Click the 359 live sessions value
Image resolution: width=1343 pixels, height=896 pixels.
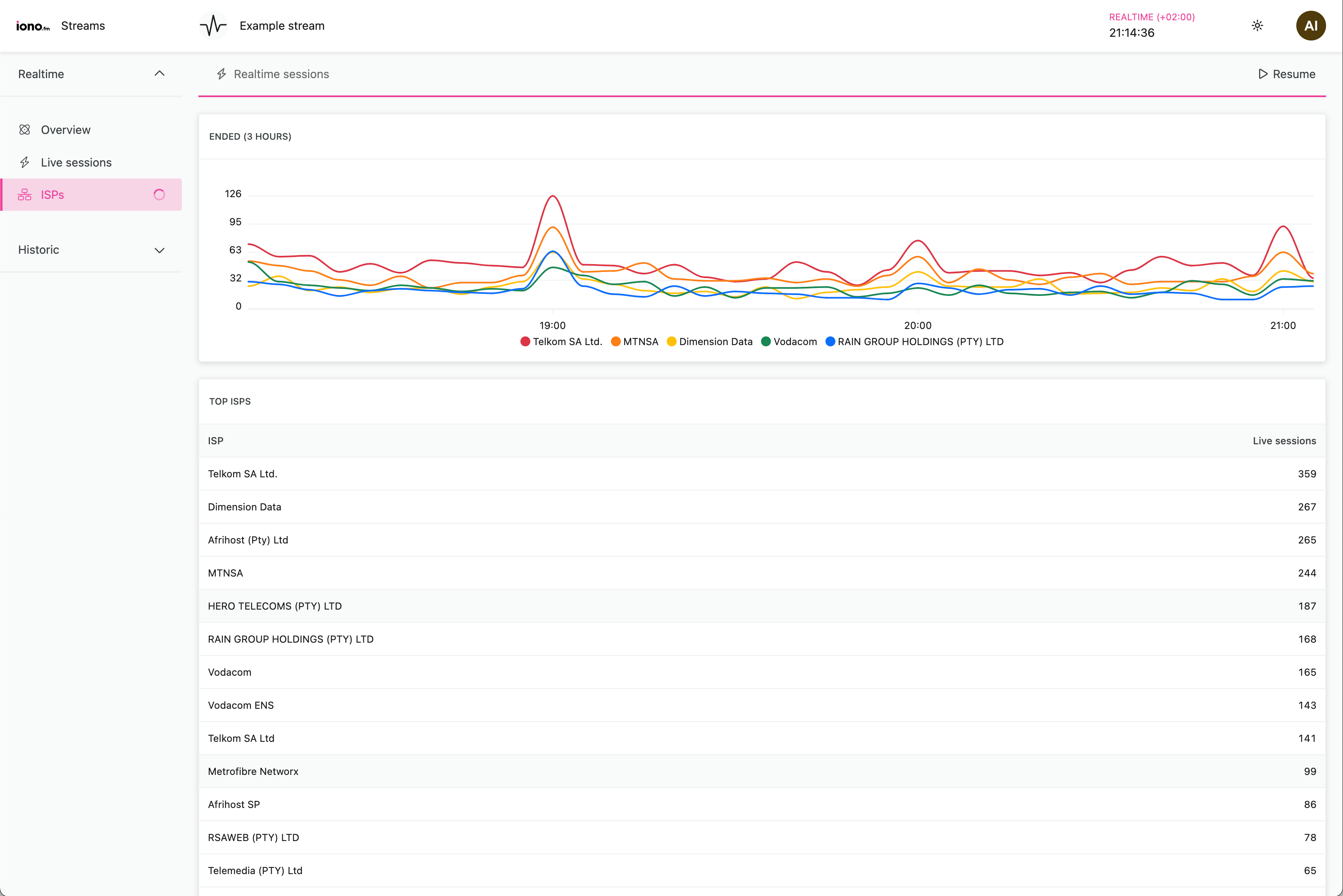[x=1307, y=474]
